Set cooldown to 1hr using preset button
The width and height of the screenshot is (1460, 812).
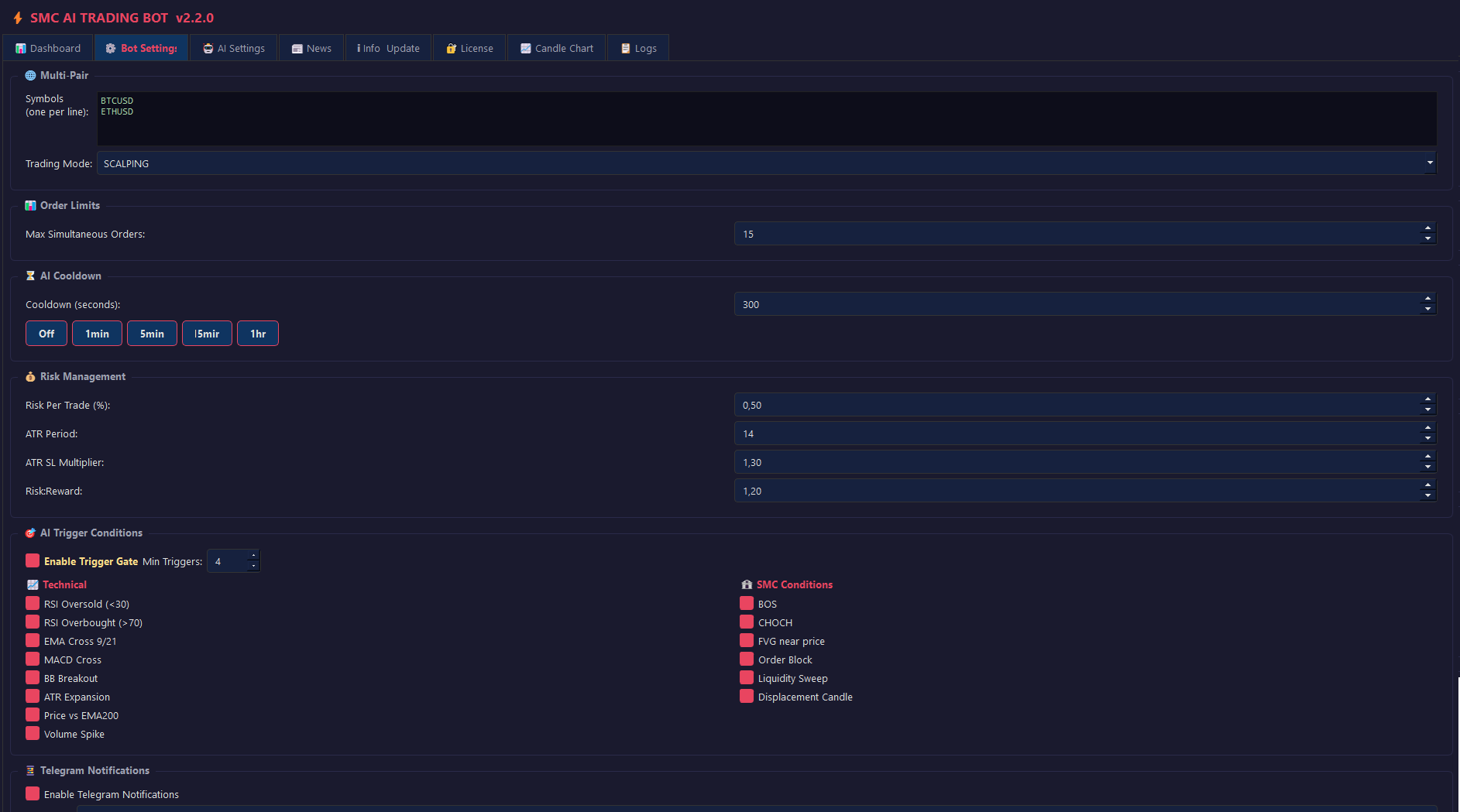point(257,333)
